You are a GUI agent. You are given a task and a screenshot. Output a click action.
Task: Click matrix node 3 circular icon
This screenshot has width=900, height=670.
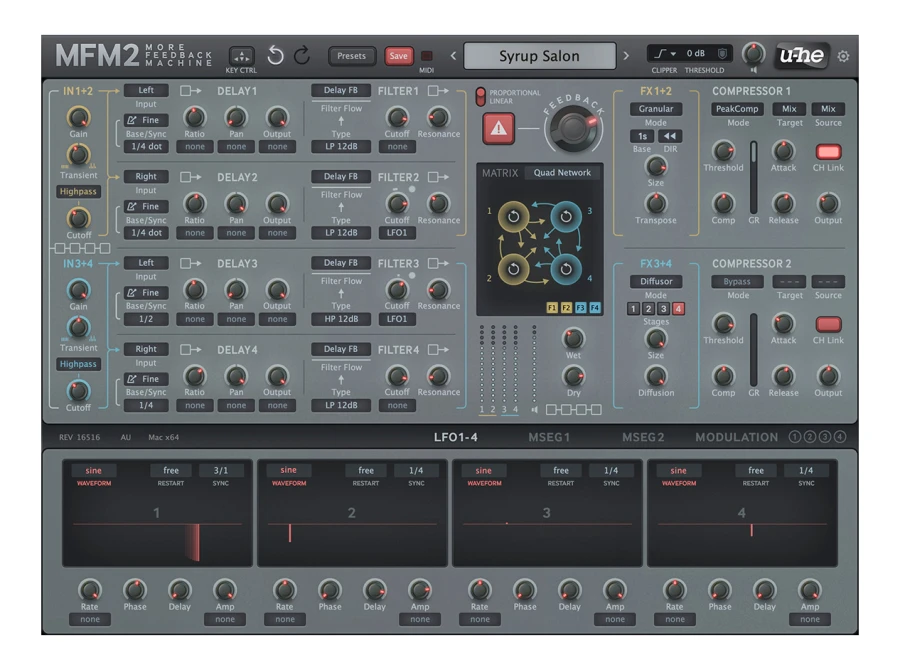pos(566,216)
